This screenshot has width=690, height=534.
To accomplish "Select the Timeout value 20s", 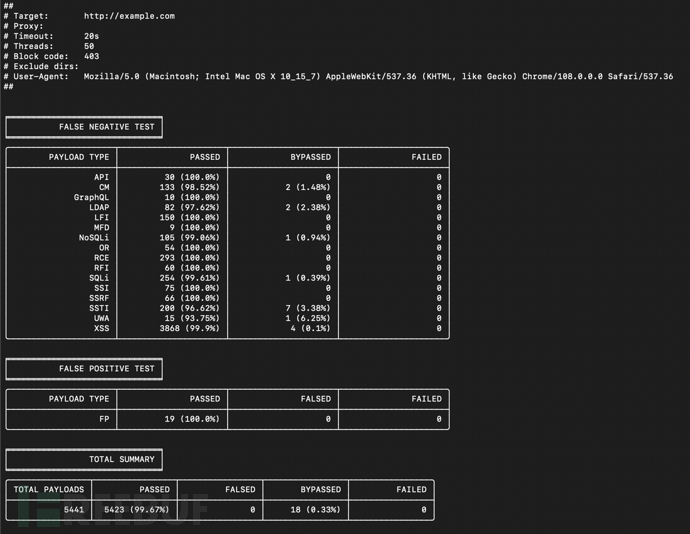I will coord(92,37).
